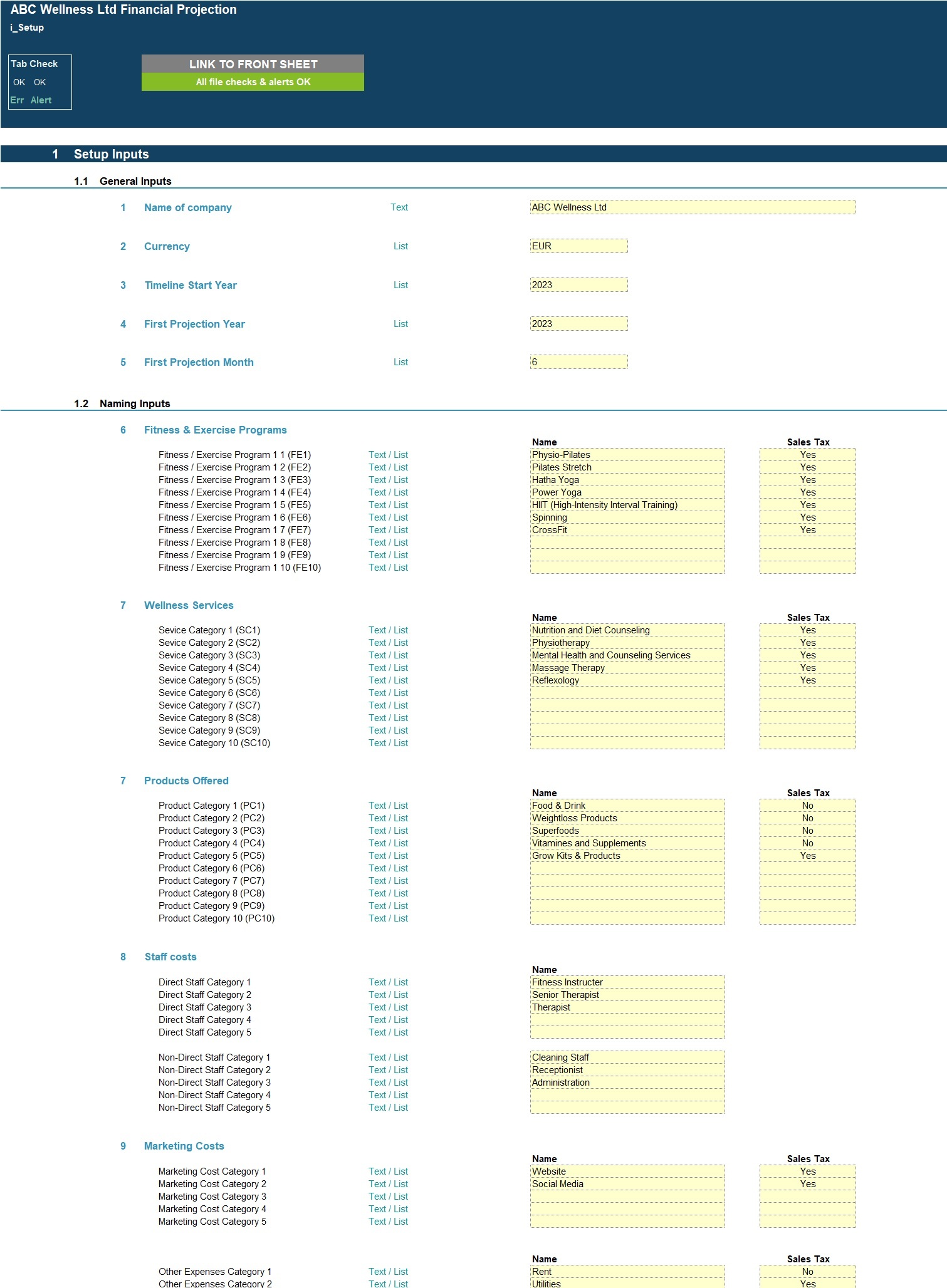Click the 'Name of company' label
947x1288 pixels.
point(187,207)
